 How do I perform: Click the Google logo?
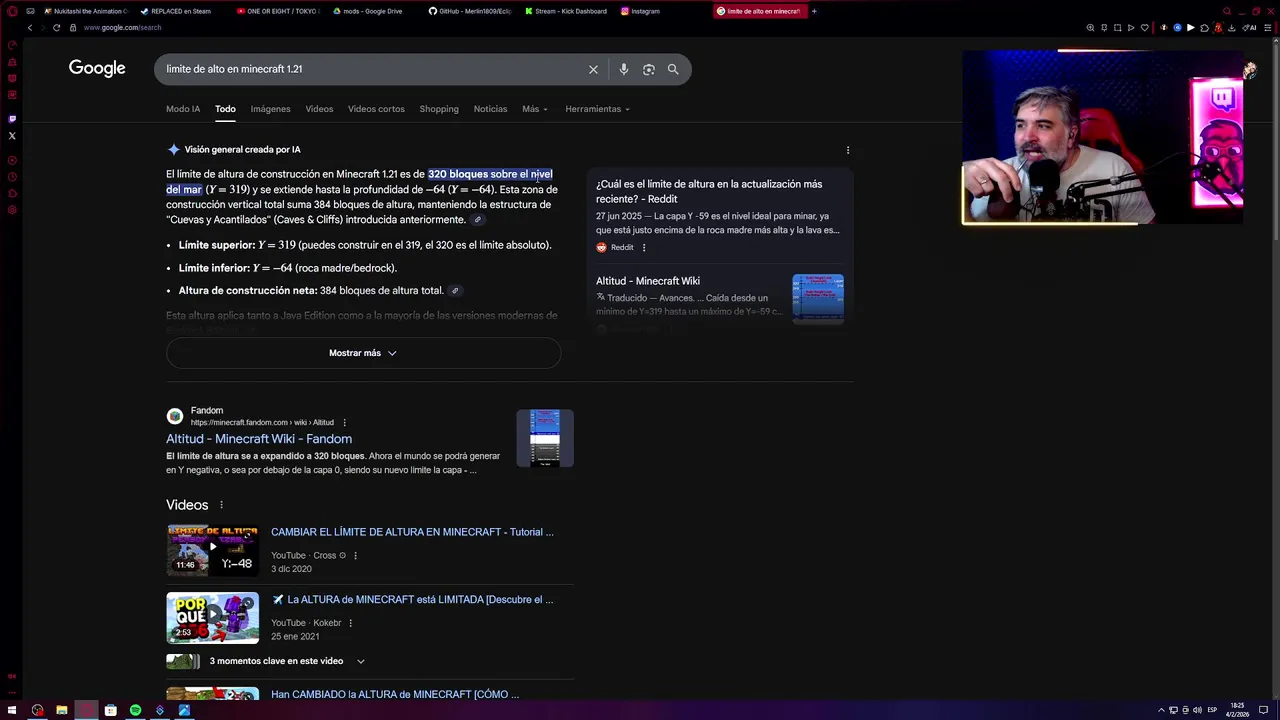(97, 68)
